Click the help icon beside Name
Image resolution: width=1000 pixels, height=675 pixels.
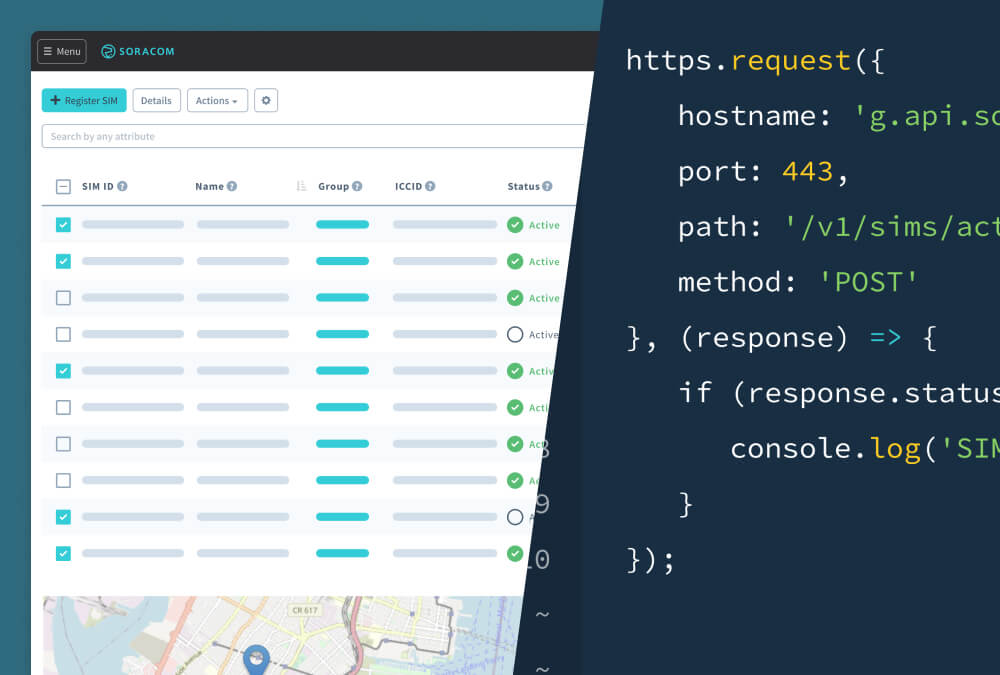(232, 186)
